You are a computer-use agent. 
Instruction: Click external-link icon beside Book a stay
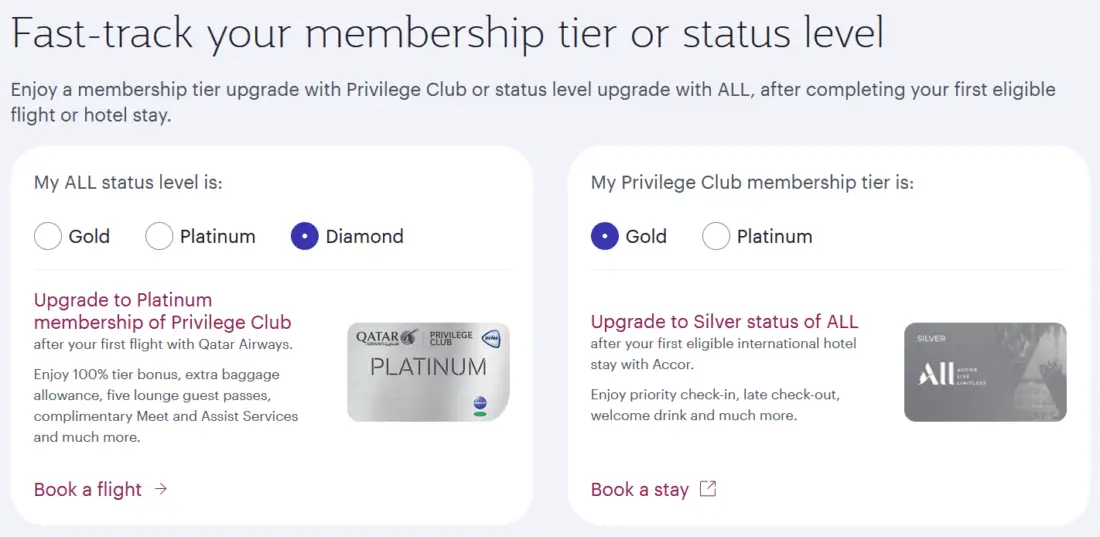[x=708, y=489]
